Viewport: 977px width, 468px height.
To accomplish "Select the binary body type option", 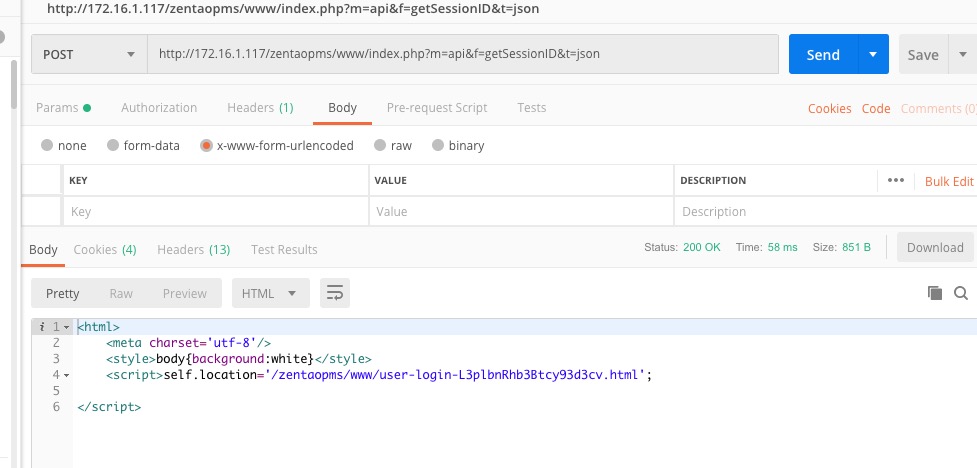I will [x=438, y=145].
